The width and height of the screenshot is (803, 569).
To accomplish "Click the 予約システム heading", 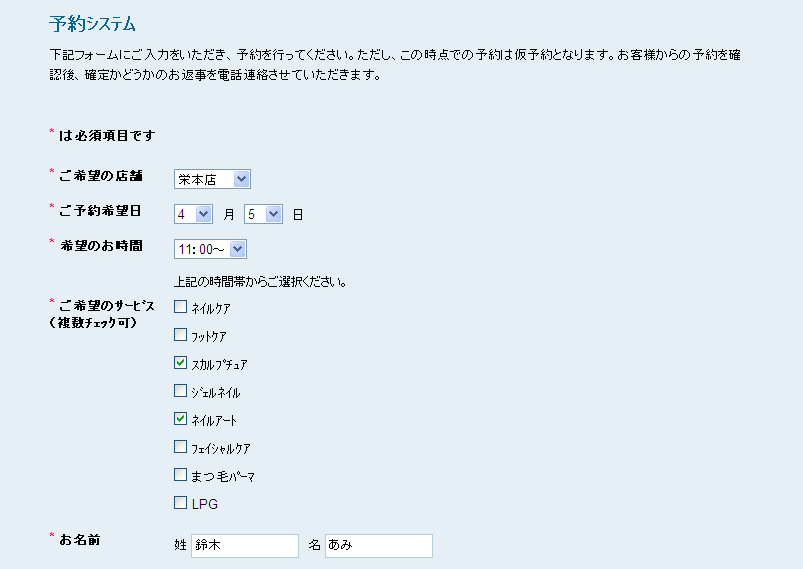I will click(x=92, y=24).
